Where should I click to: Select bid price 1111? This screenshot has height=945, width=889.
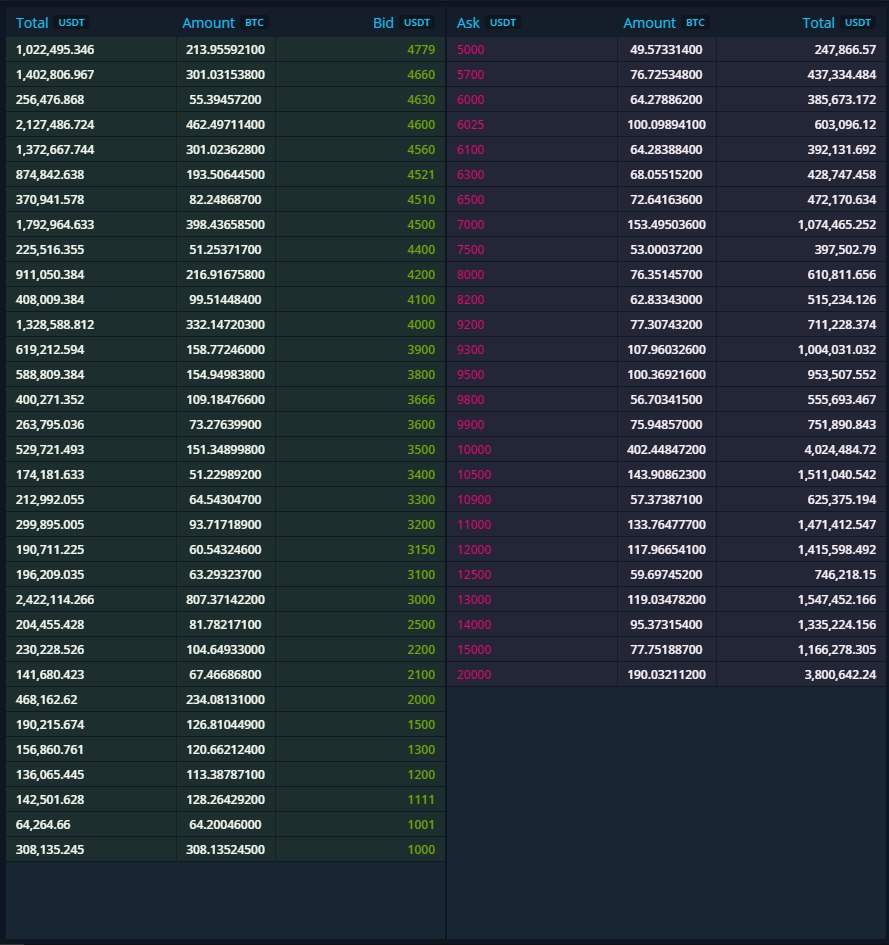pos(421,800)
